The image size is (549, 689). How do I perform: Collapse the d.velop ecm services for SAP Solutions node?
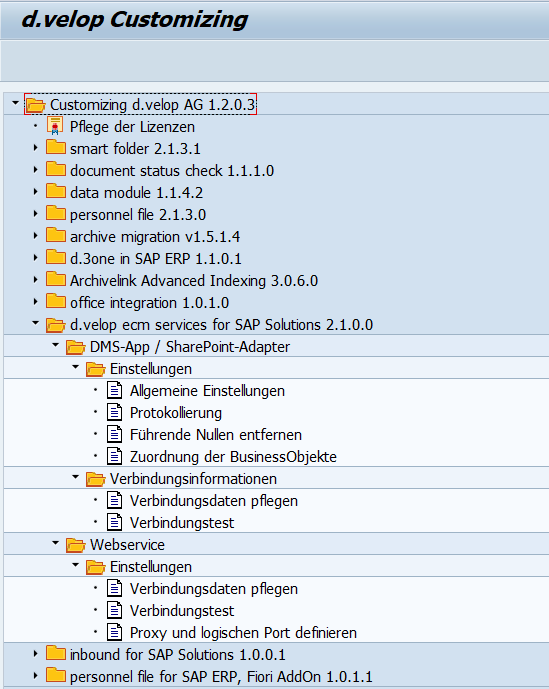(x=36, y=323)
